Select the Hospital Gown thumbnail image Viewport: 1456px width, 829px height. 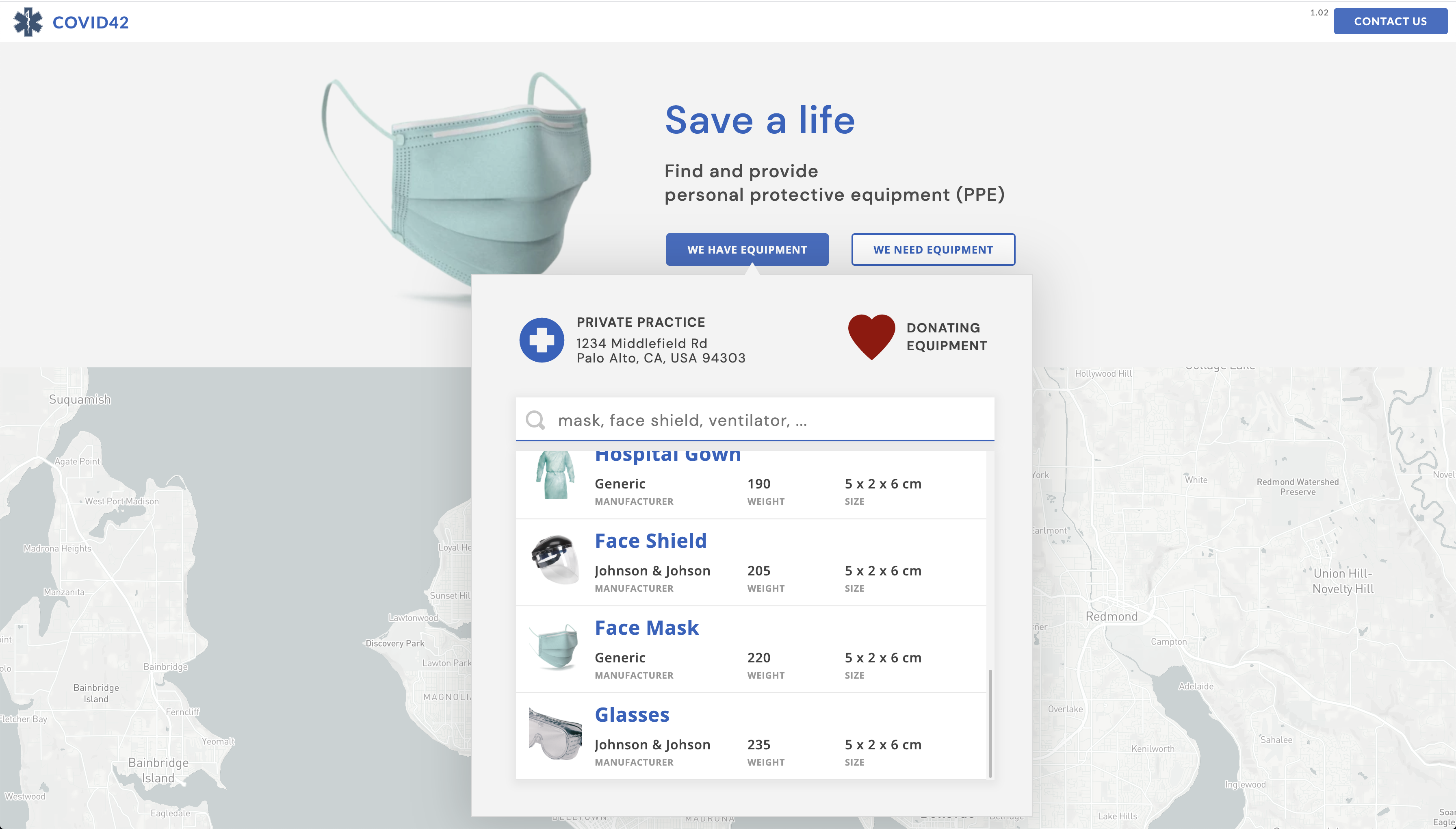click(555, 475)
